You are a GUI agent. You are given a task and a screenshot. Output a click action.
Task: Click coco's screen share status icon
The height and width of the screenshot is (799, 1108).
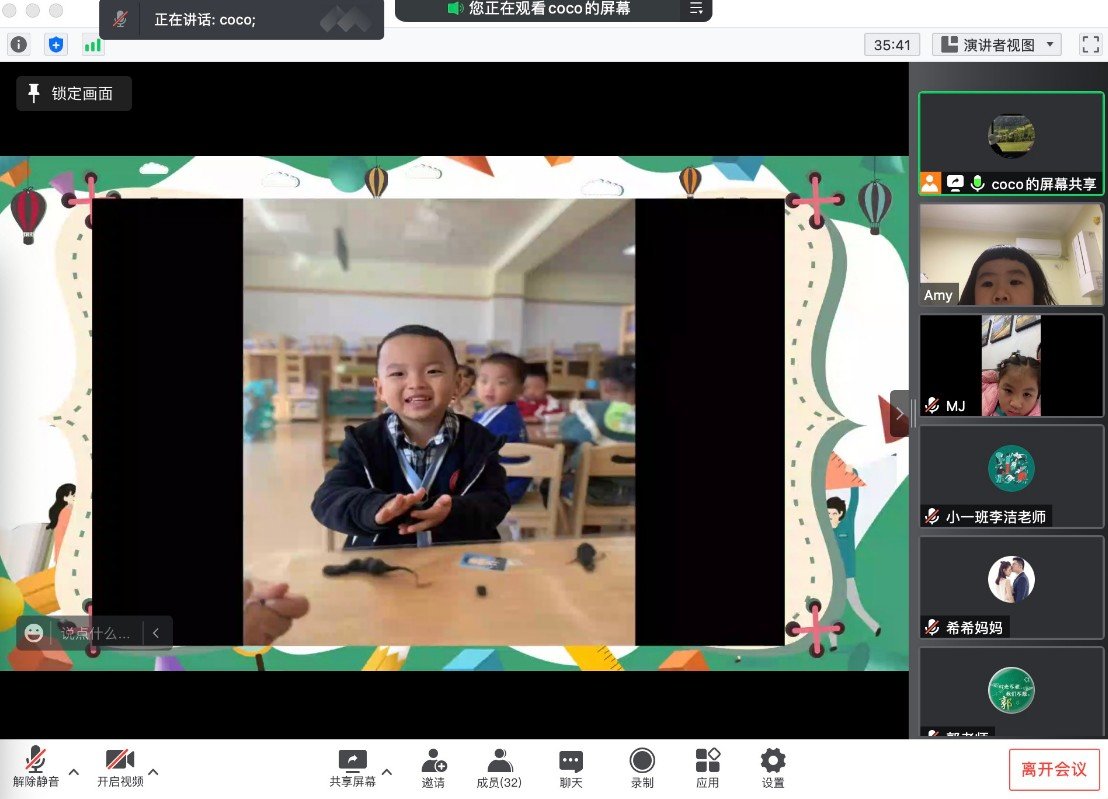955,184
